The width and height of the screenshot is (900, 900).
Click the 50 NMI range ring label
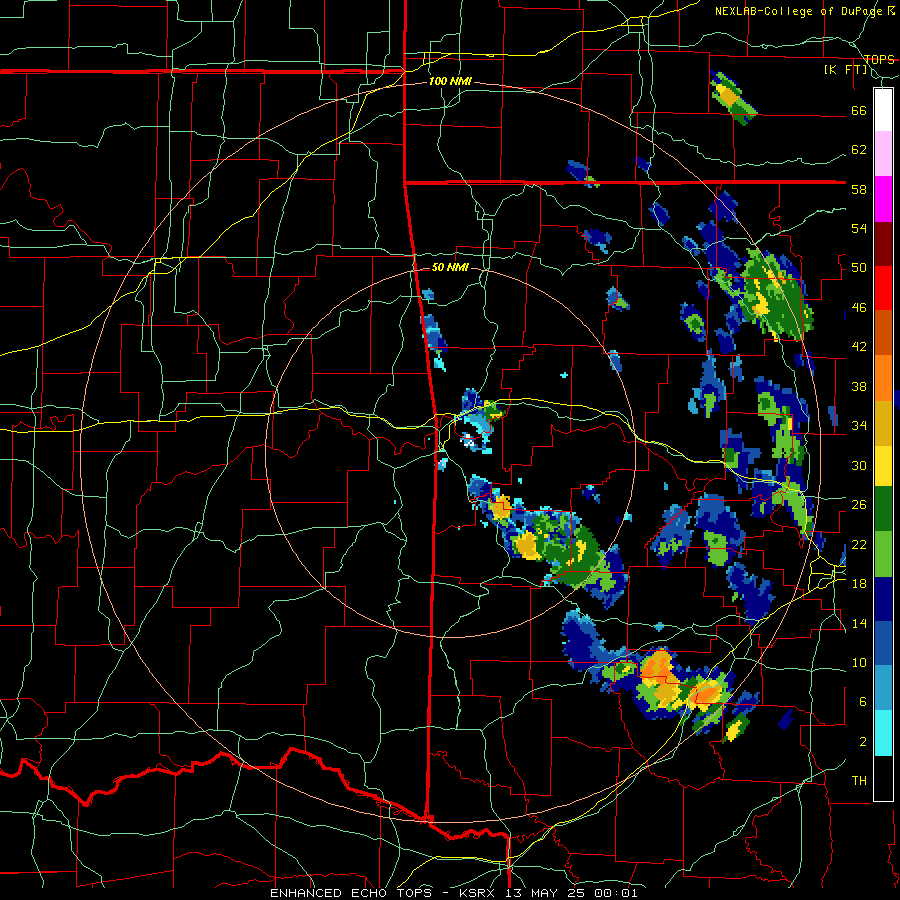pyautogui.click(x=450, y=267)
